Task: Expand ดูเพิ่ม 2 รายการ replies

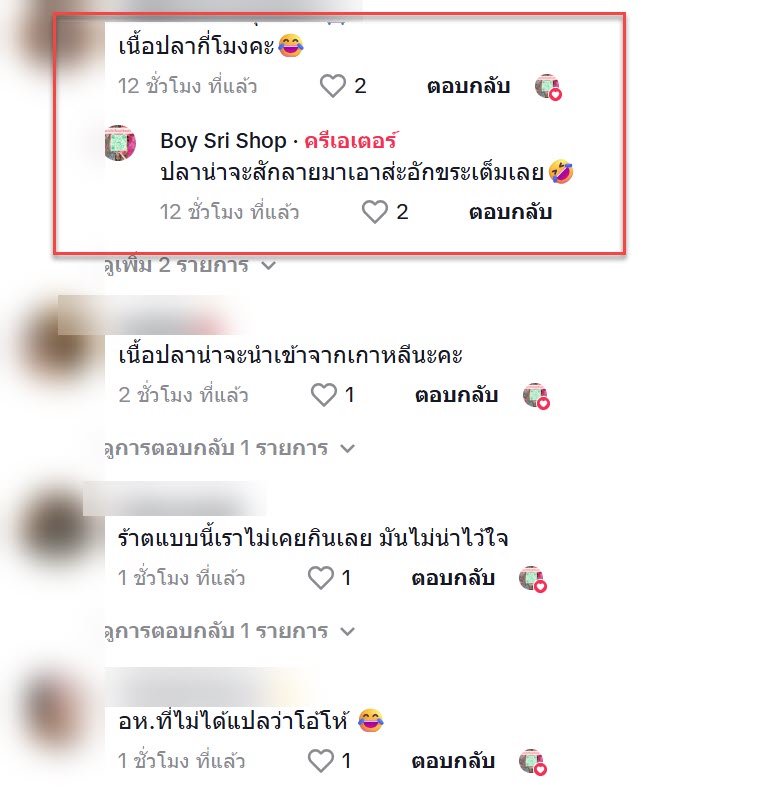Action: 190,265
